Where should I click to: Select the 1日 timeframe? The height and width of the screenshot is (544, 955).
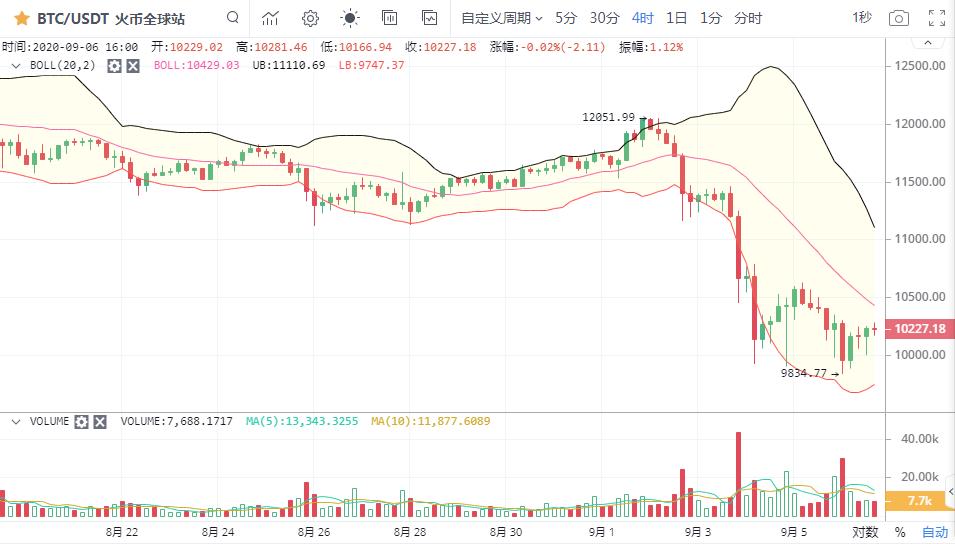(x=677, y=18)
